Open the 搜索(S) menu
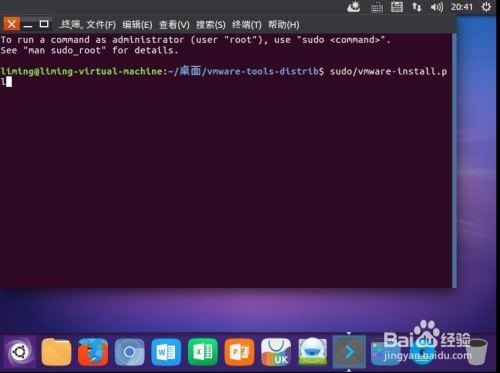Viewport: 500px width, 373px height. (x=211, y=25)
